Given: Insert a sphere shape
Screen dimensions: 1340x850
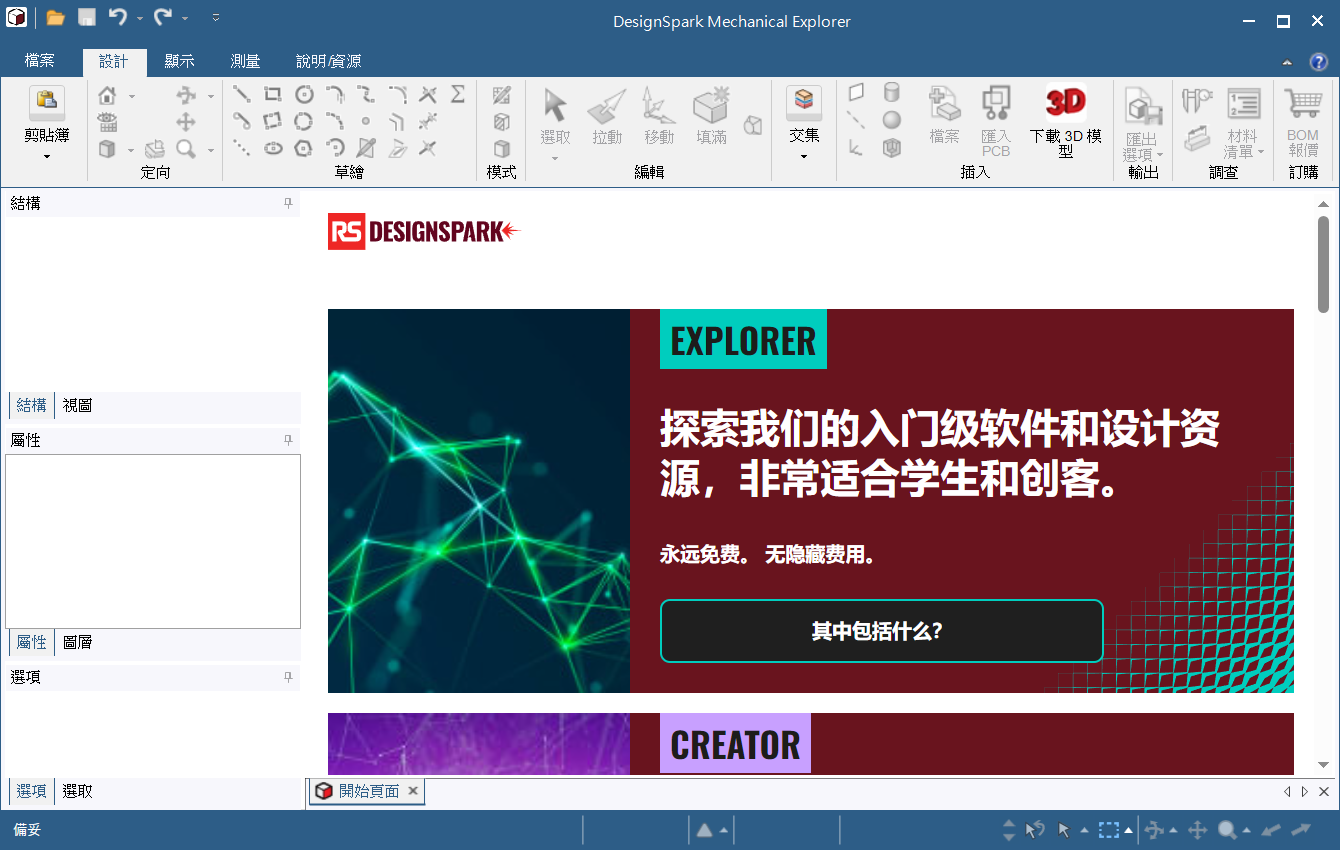Looking at the screenshot, I should click(x=891, y=120).
